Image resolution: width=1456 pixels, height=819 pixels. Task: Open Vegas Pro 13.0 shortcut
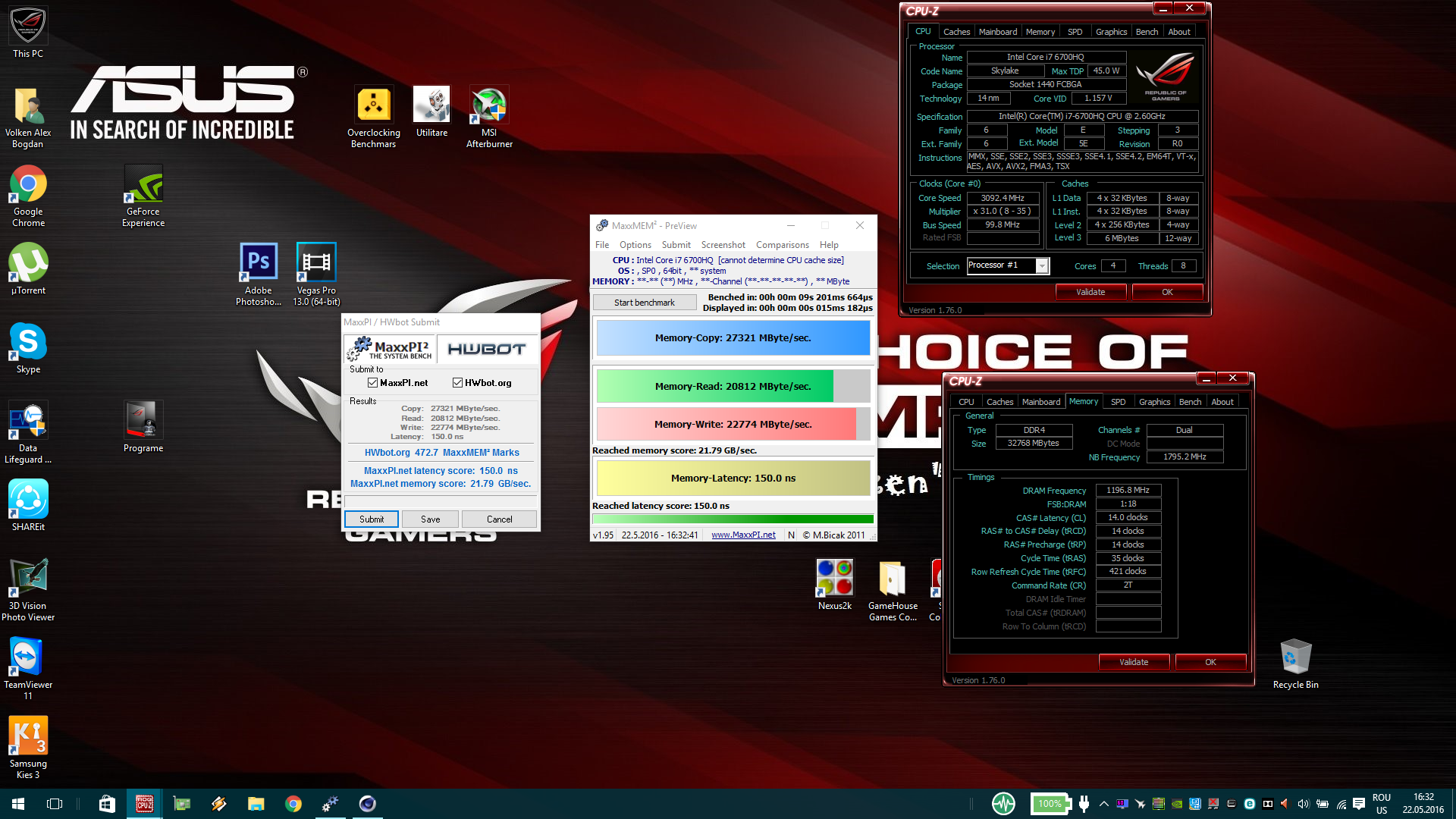click(316, 275)
